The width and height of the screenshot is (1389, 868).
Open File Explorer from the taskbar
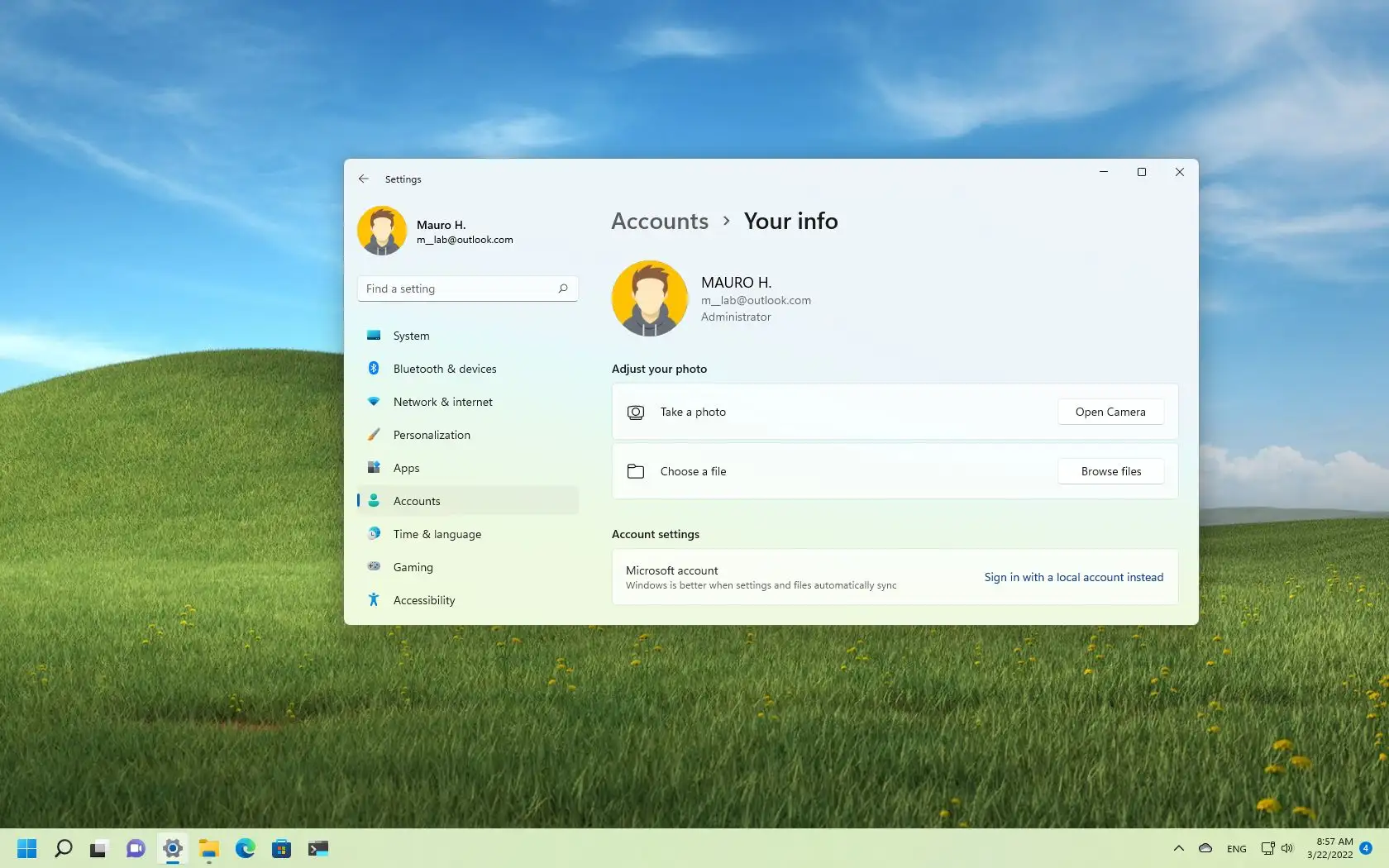(208, 848)
